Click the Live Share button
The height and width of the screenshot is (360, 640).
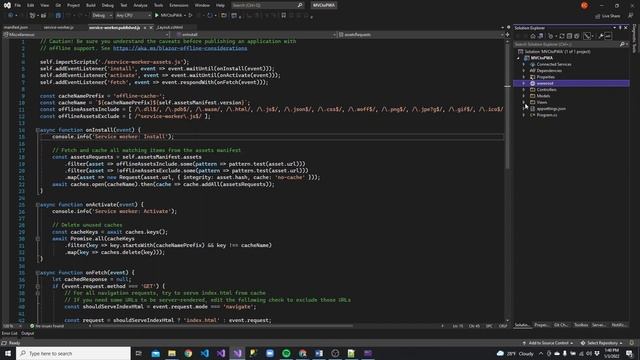tap(607, 16)
